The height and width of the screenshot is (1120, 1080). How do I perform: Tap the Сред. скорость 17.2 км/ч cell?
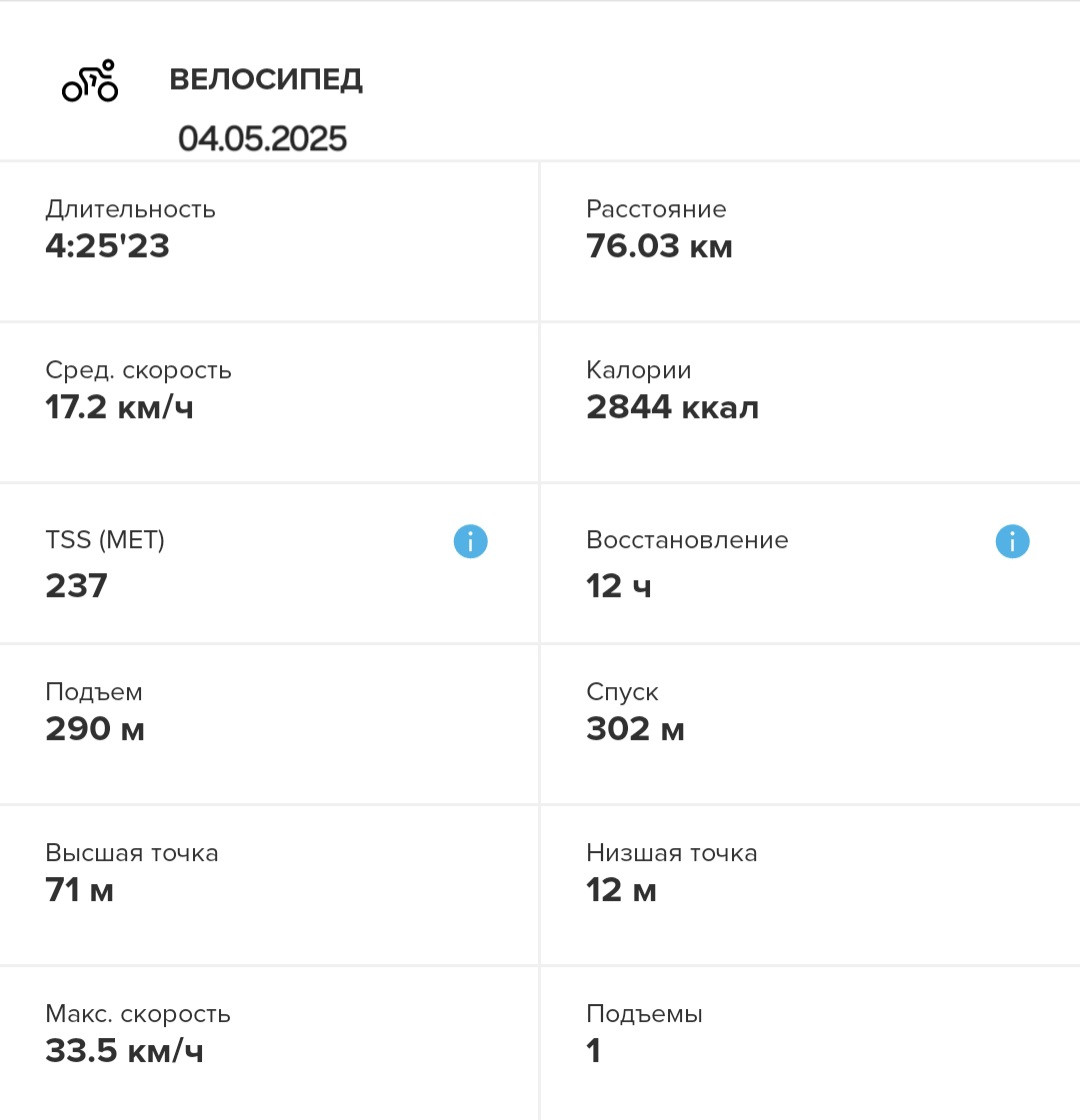click(x=269, y=403)
